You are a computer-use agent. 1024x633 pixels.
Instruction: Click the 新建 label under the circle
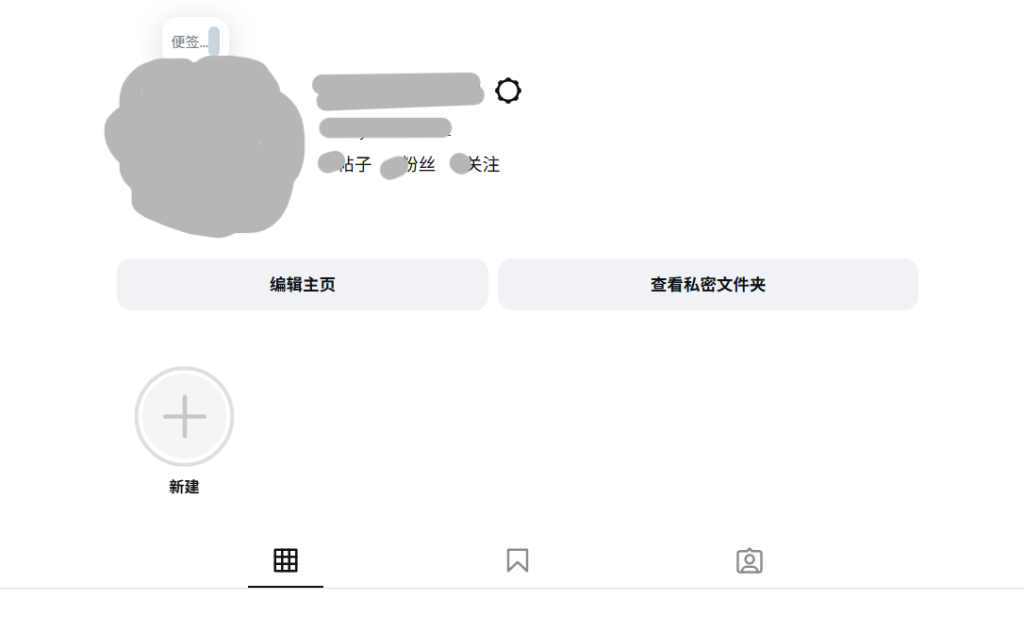tap(184, 487)
